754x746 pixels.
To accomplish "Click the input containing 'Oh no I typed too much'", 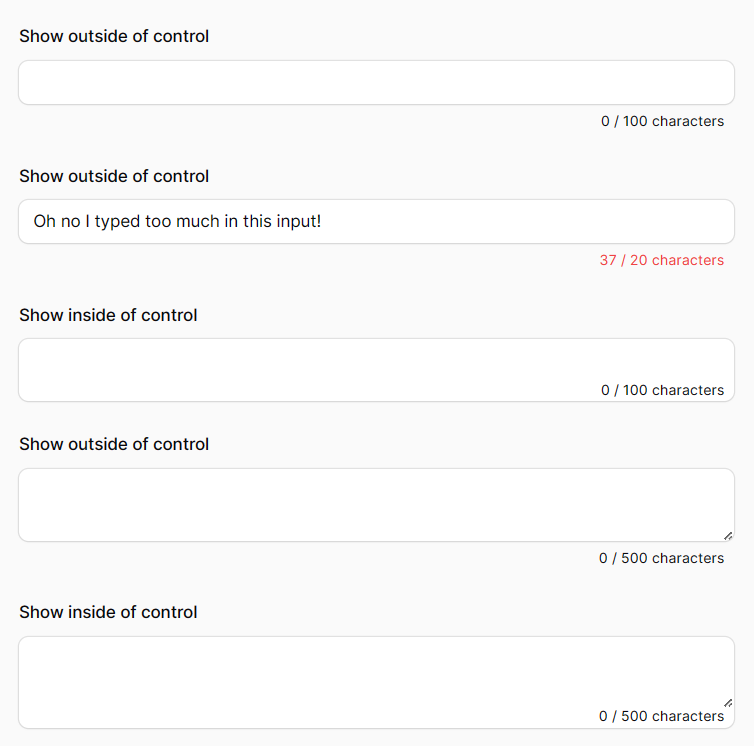I will 377,221.
